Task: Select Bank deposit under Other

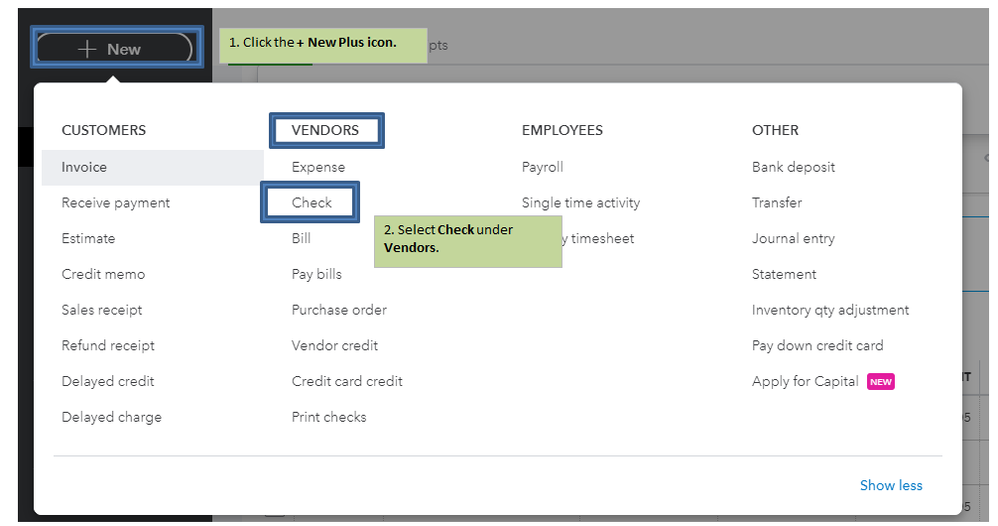Action: click(x=794, y=167)
